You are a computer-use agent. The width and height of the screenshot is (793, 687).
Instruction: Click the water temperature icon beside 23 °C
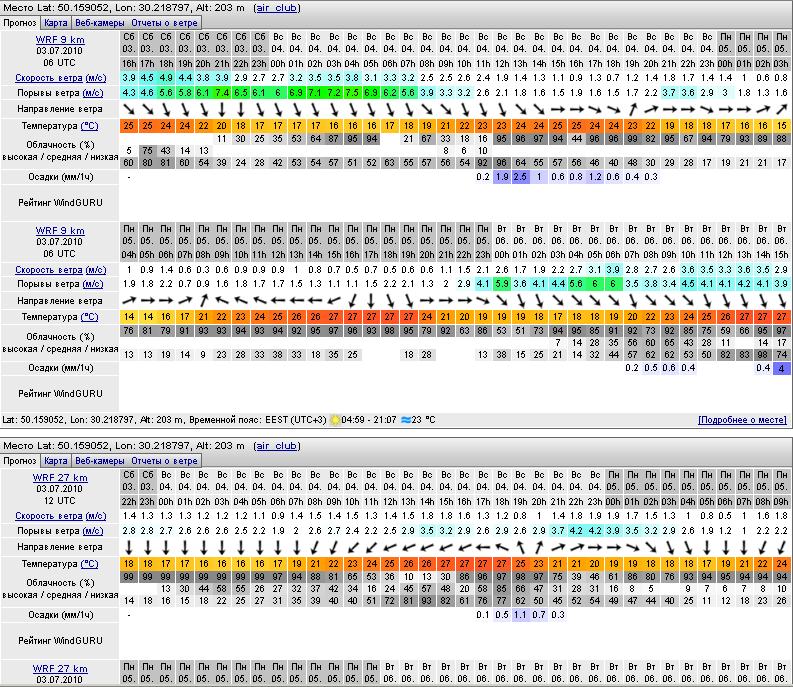point(405,421)
